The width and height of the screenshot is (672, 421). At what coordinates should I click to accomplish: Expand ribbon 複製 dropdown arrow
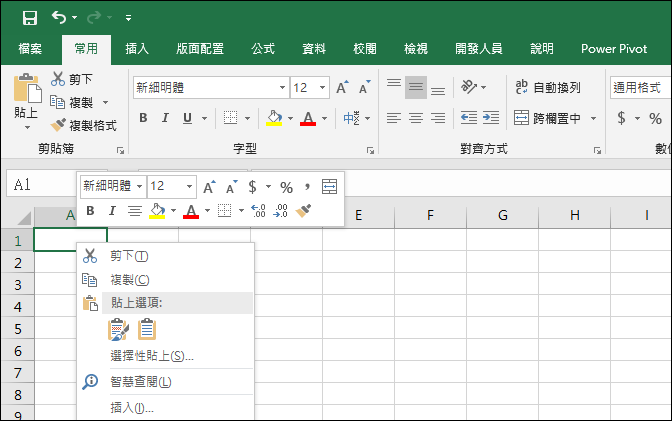tap(105, 103)
